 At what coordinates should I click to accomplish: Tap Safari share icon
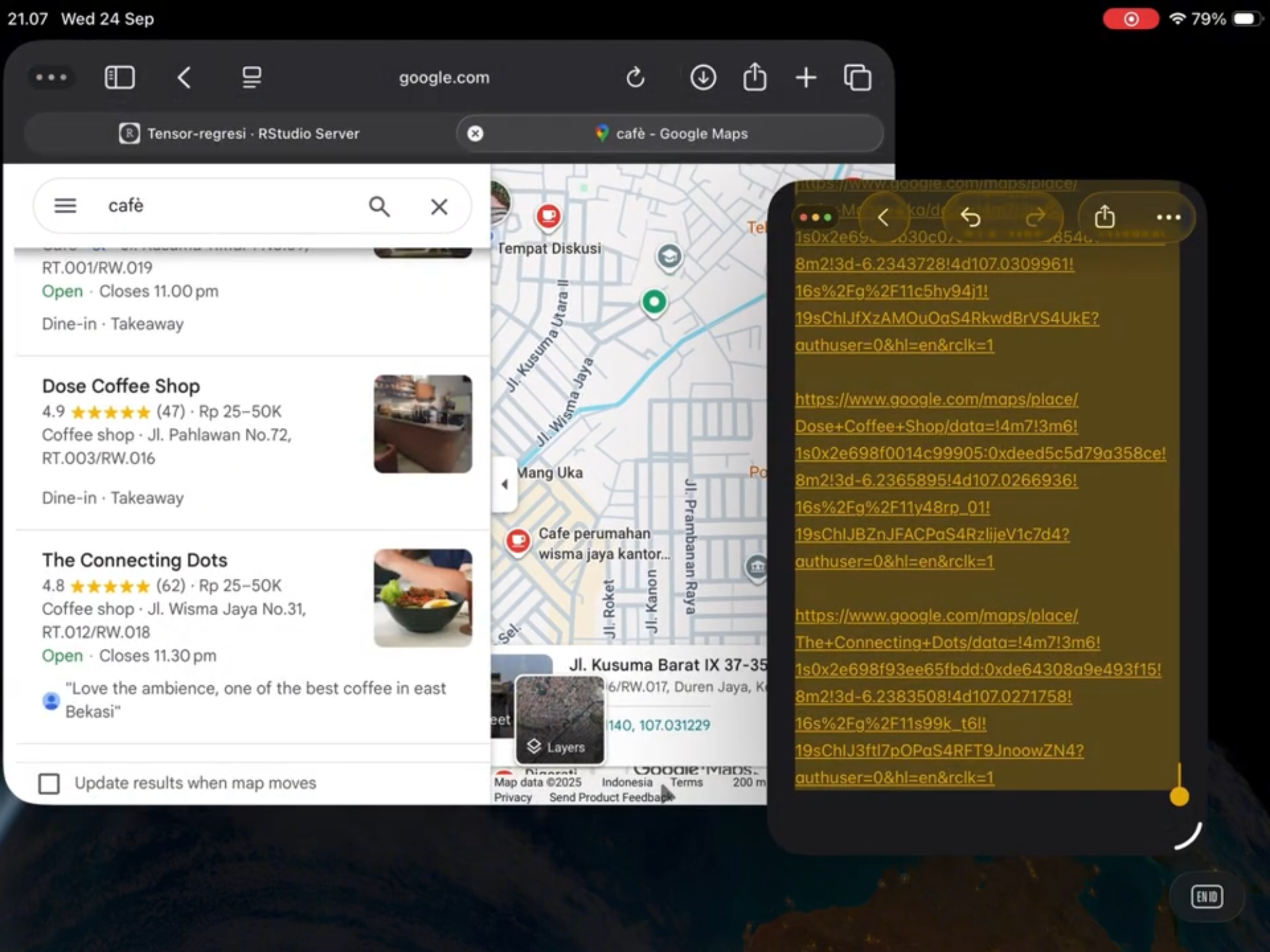tap(754, 78)
